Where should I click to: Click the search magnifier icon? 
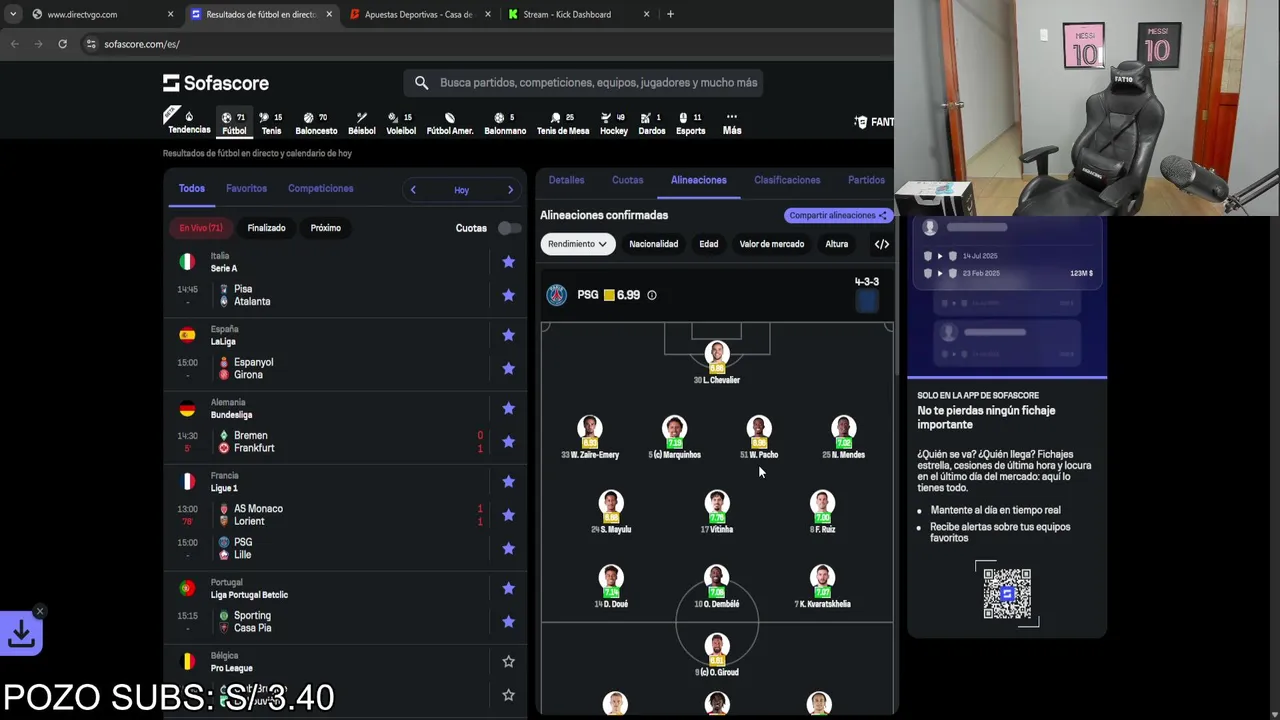click(421, 83)
